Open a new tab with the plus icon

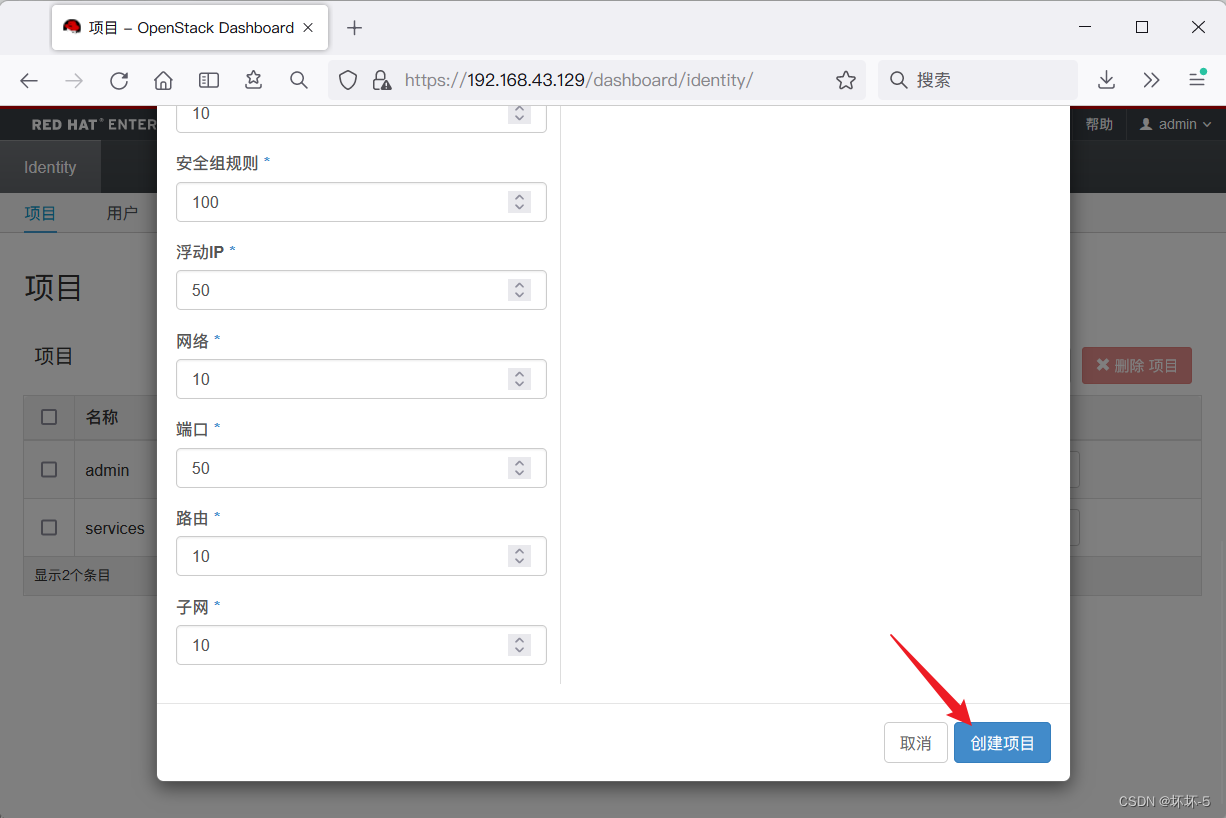(354, 28)
